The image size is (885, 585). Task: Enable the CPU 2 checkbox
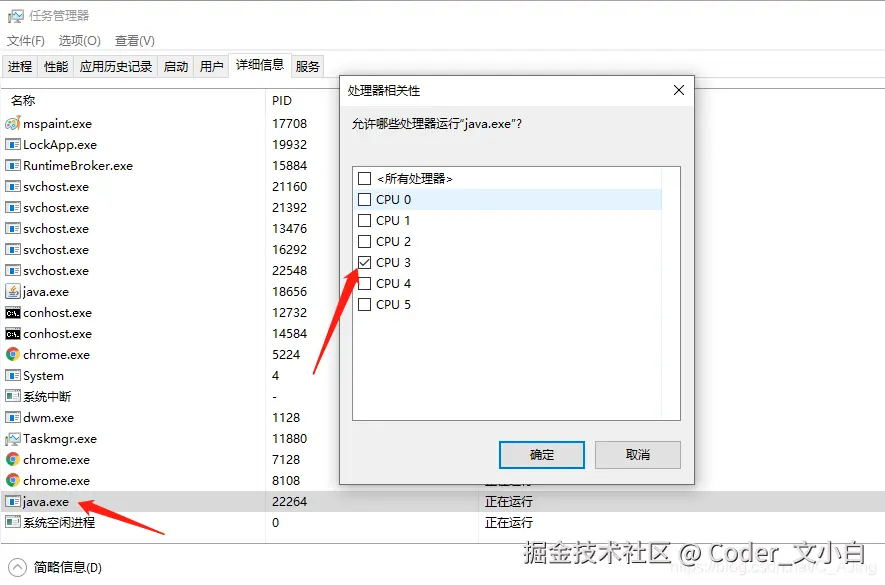(365, 242)
